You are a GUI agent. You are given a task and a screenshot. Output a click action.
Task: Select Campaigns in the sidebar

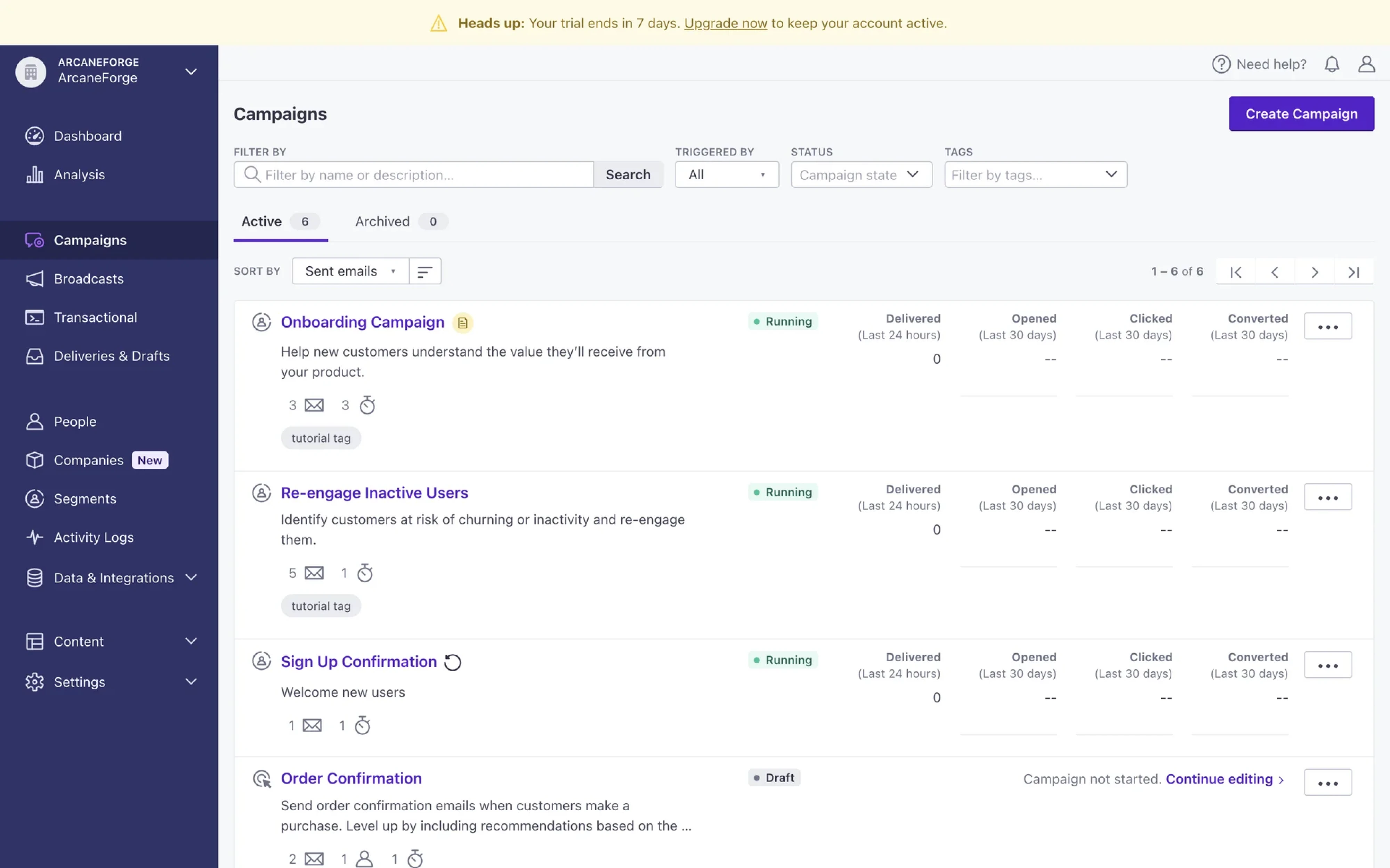109,240
